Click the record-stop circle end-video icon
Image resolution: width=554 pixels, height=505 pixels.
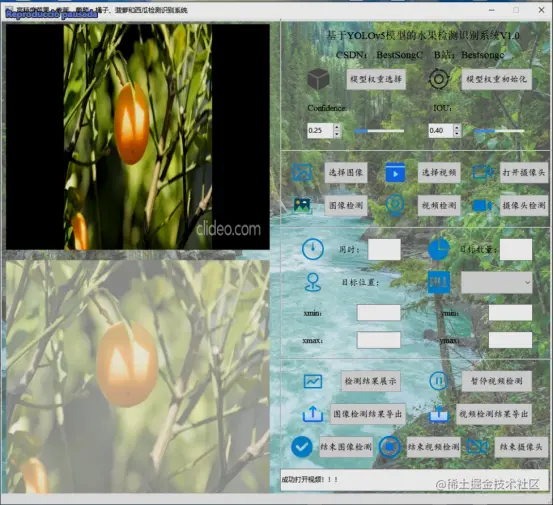(x=389, y=447)
